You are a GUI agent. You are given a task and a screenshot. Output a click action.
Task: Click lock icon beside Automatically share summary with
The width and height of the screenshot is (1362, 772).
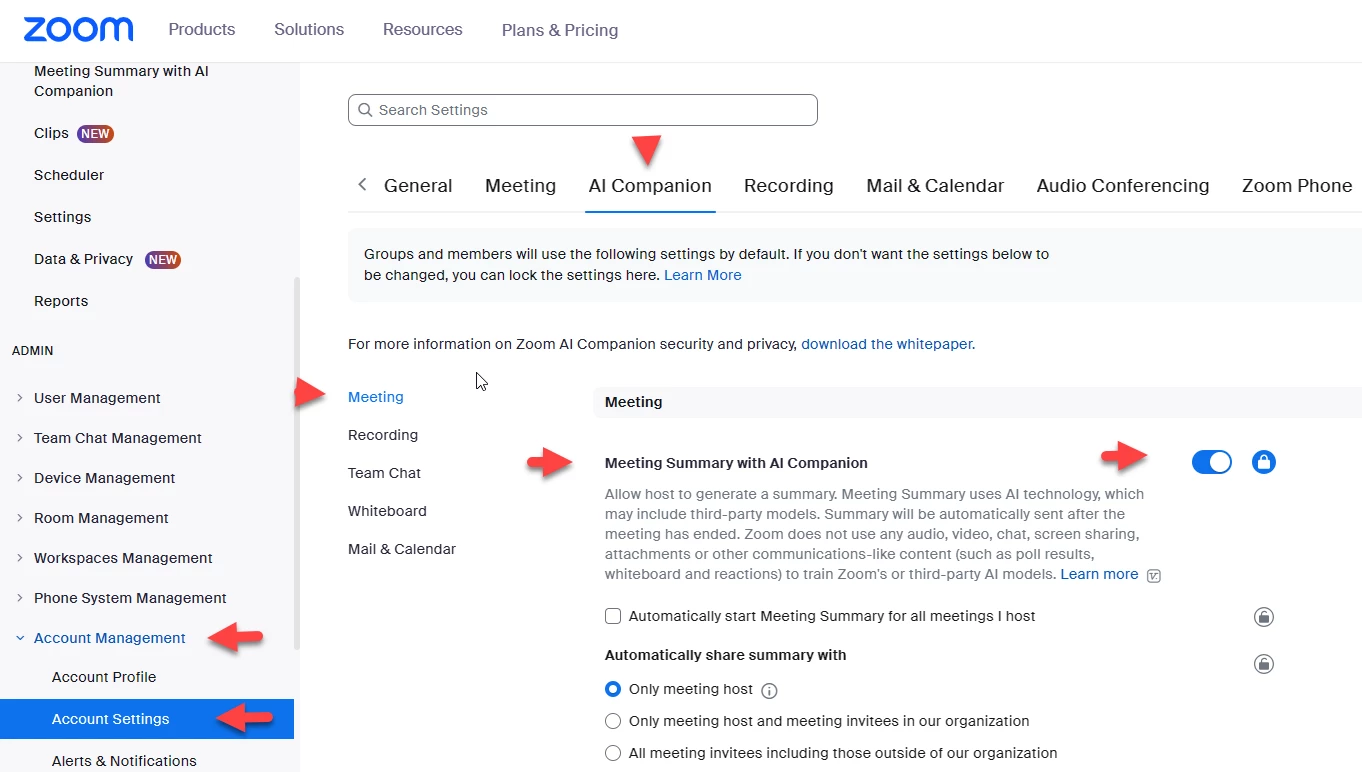[x=1264, y=664]
